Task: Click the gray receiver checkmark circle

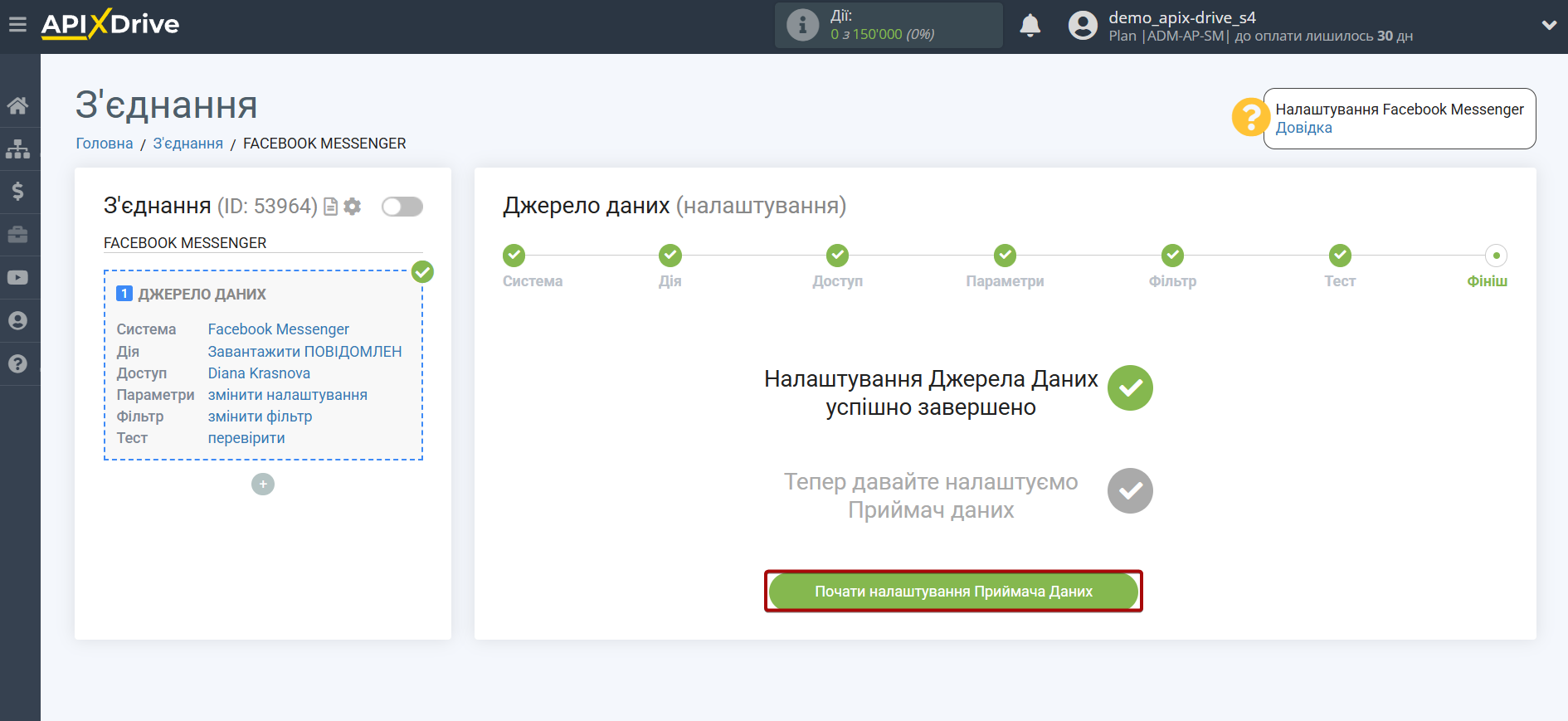Action: (x=1130, y=491)
